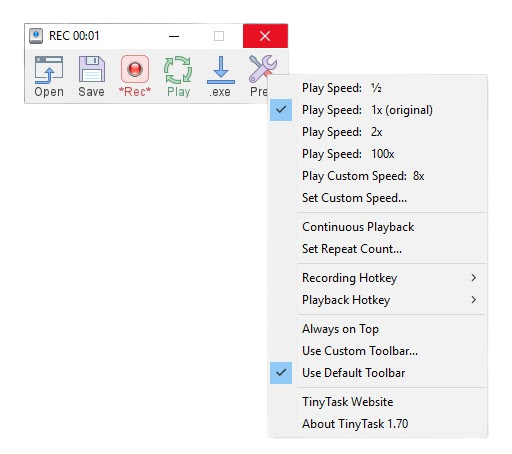512x454 pixels.
Task: Open Set Repeat Count dialog
Action: coord(378,249)
